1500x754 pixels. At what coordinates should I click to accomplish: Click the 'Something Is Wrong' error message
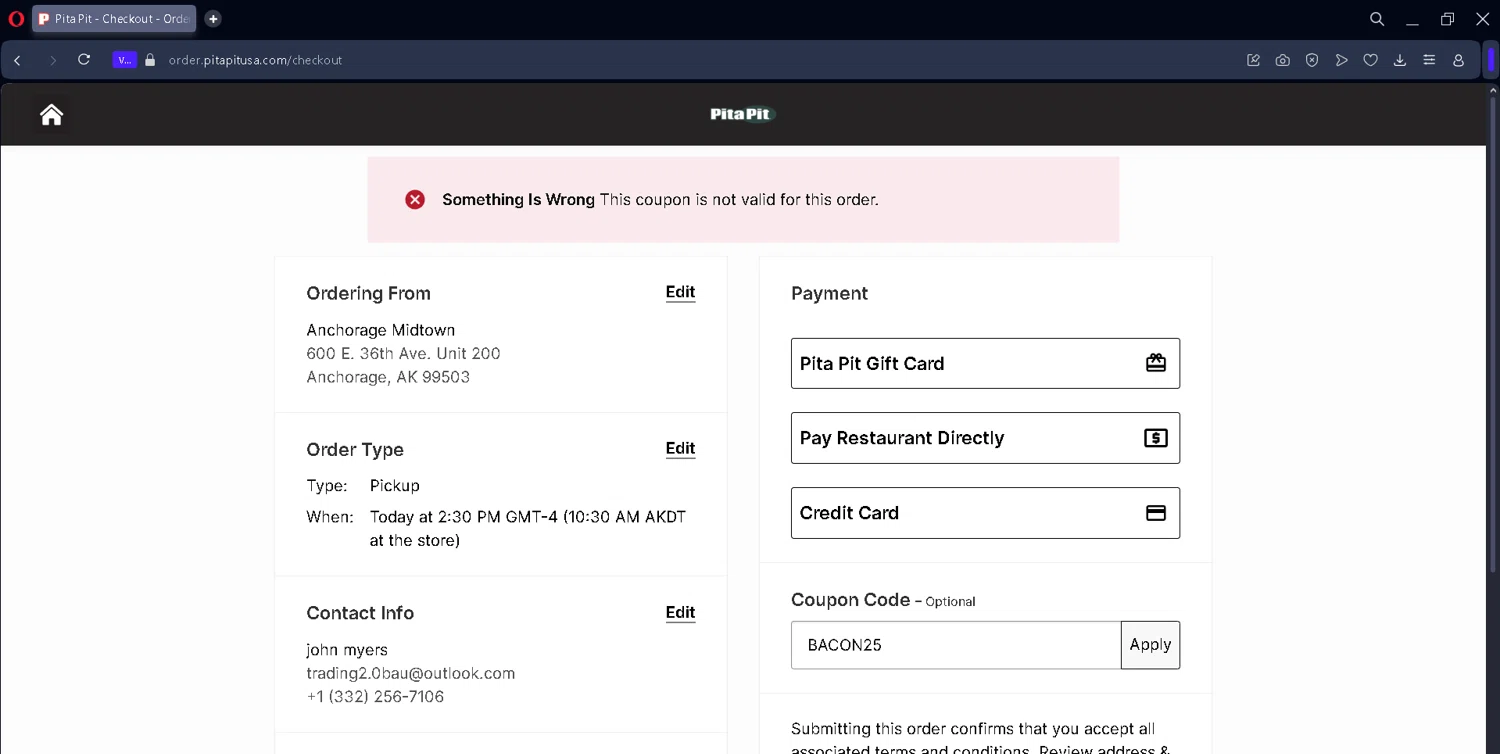[660, 200]
